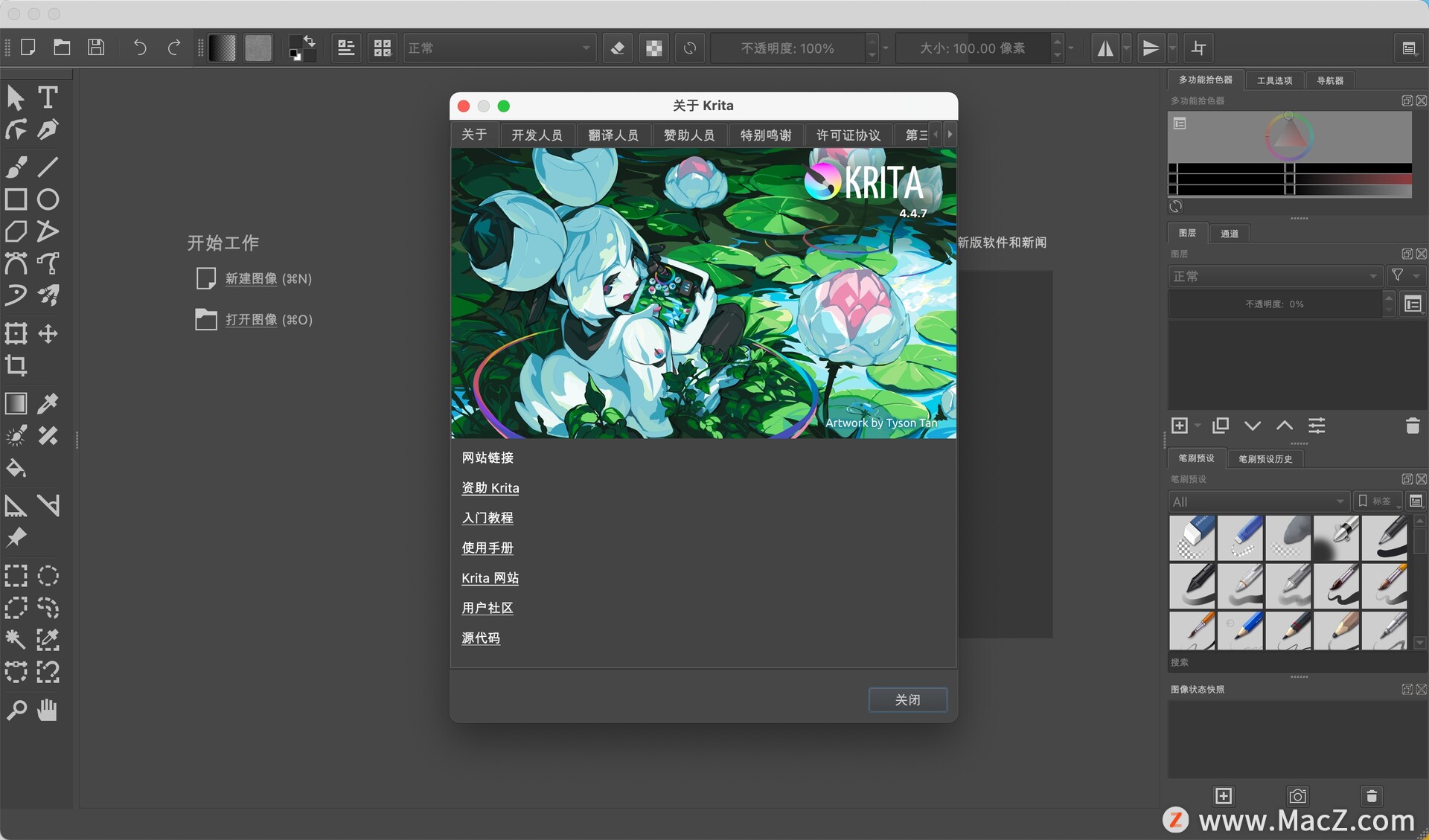The image size is (1429, 840).
Task: Select the Freehand Brush tool
Action: click(x=16, y=167)
